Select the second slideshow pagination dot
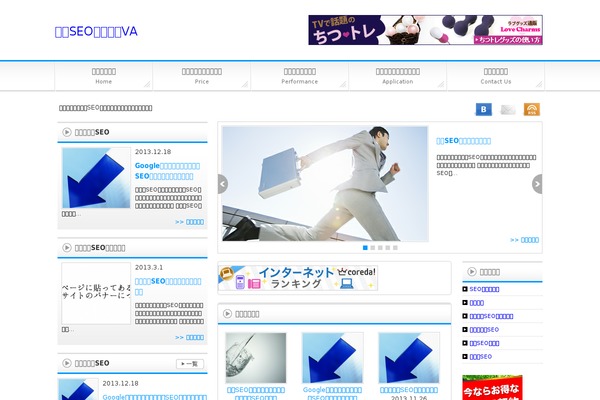This screenshot has height=400, width=600. coord(373,248)
